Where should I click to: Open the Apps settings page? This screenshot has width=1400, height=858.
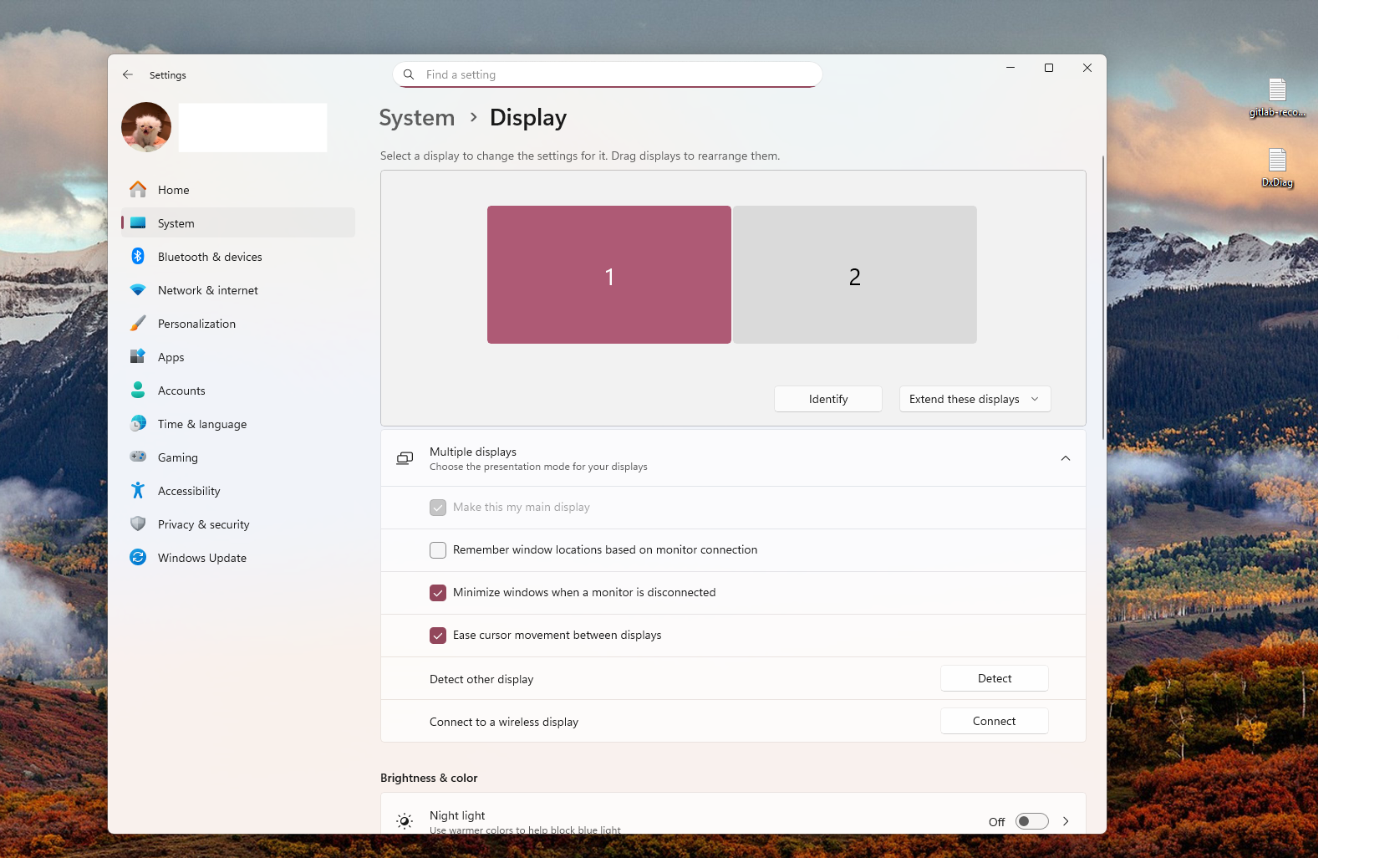(x=238, y=357)
